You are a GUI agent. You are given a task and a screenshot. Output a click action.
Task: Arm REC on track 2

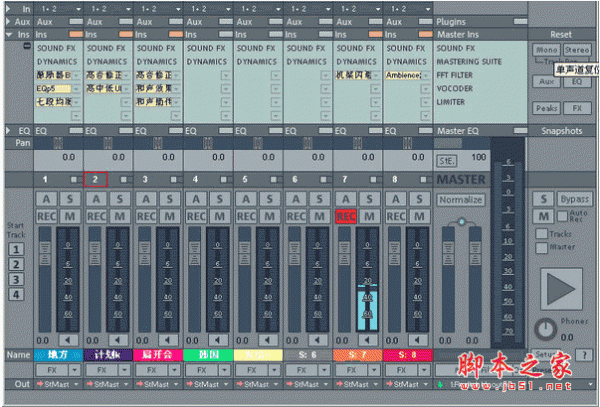[x=96, y=216]
